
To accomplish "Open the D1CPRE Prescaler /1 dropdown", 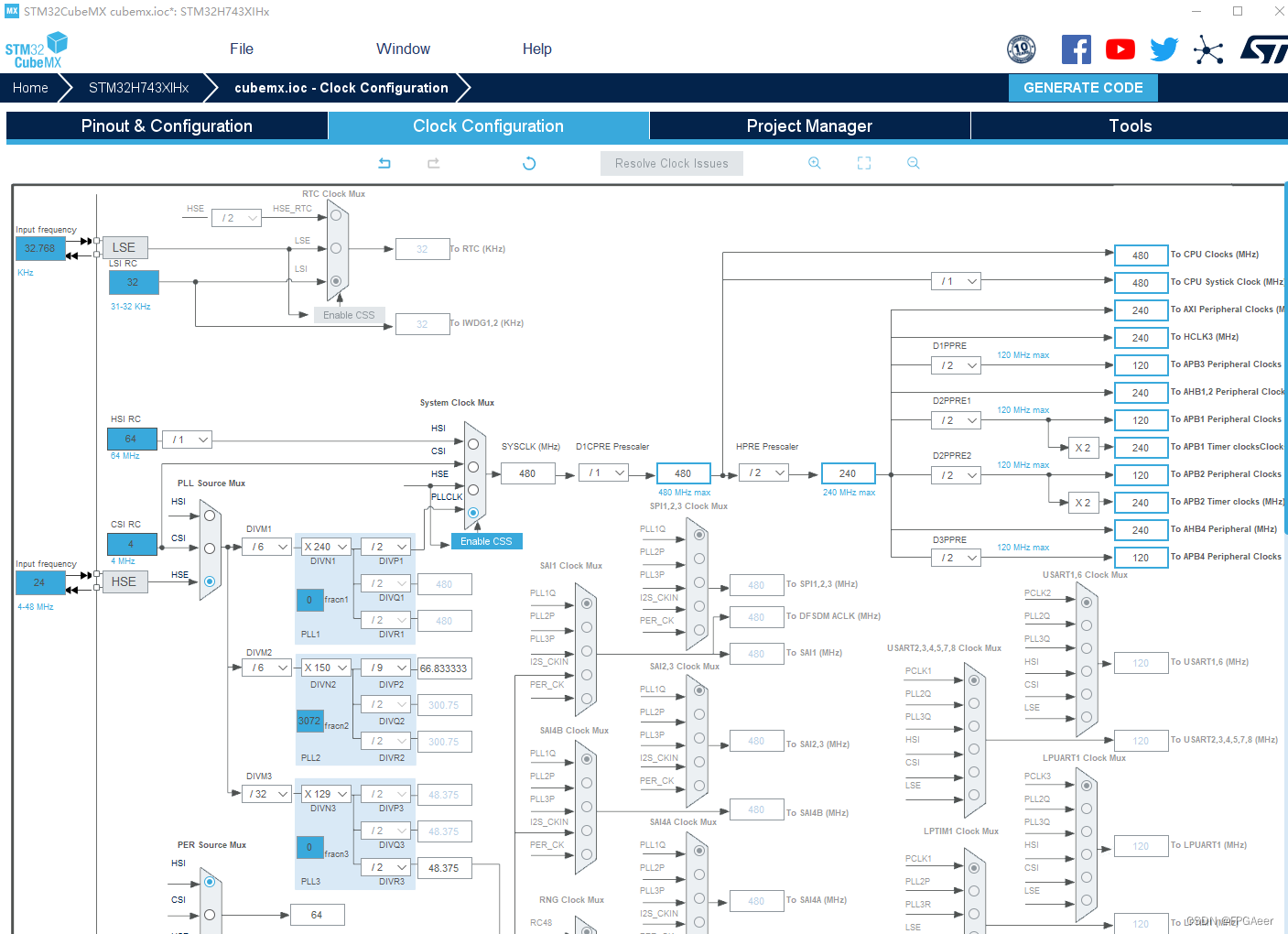I will (x=603, y=473).
